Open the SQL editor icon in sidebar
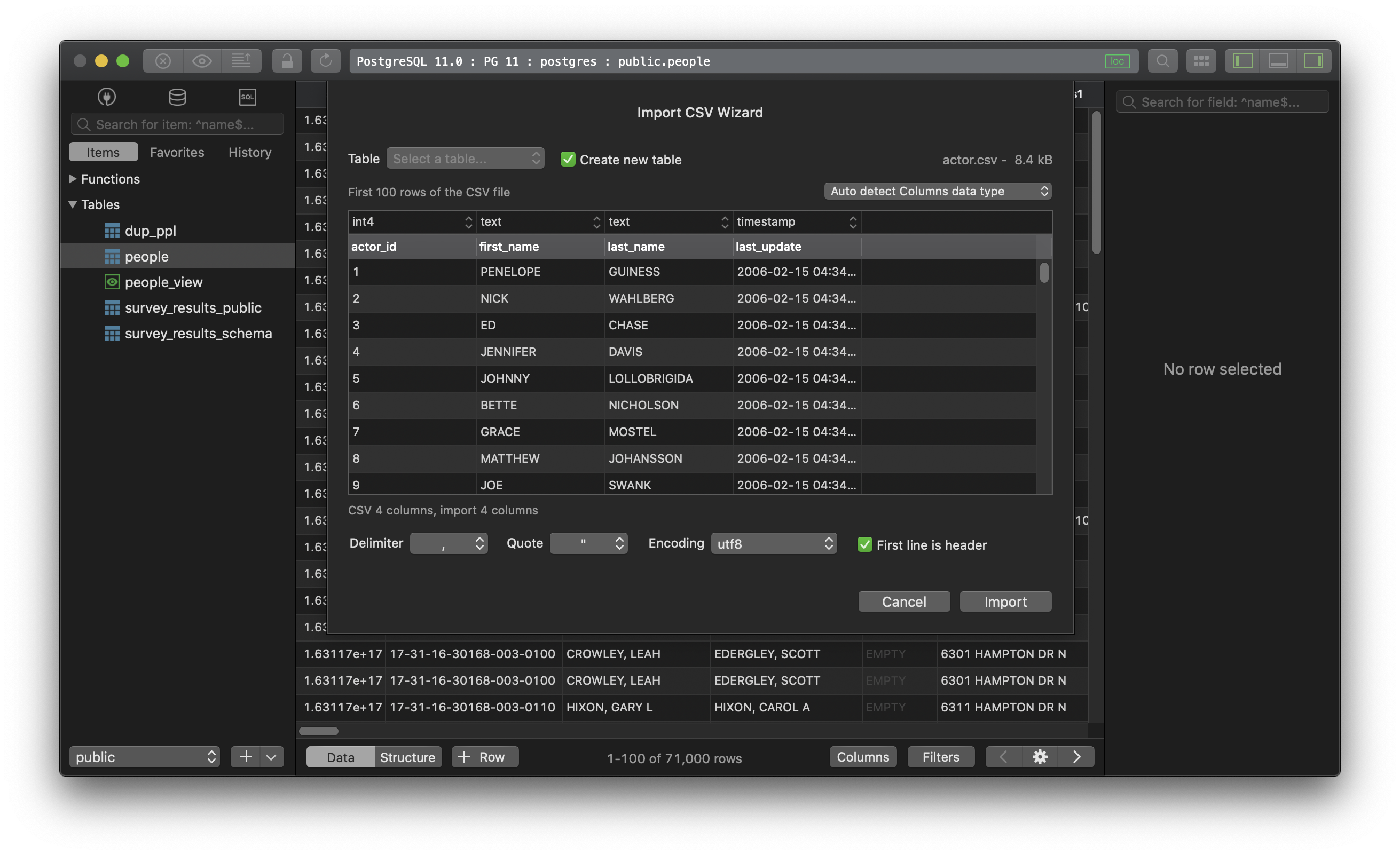This screenshot has width=1400, height=855. [247, 97]
